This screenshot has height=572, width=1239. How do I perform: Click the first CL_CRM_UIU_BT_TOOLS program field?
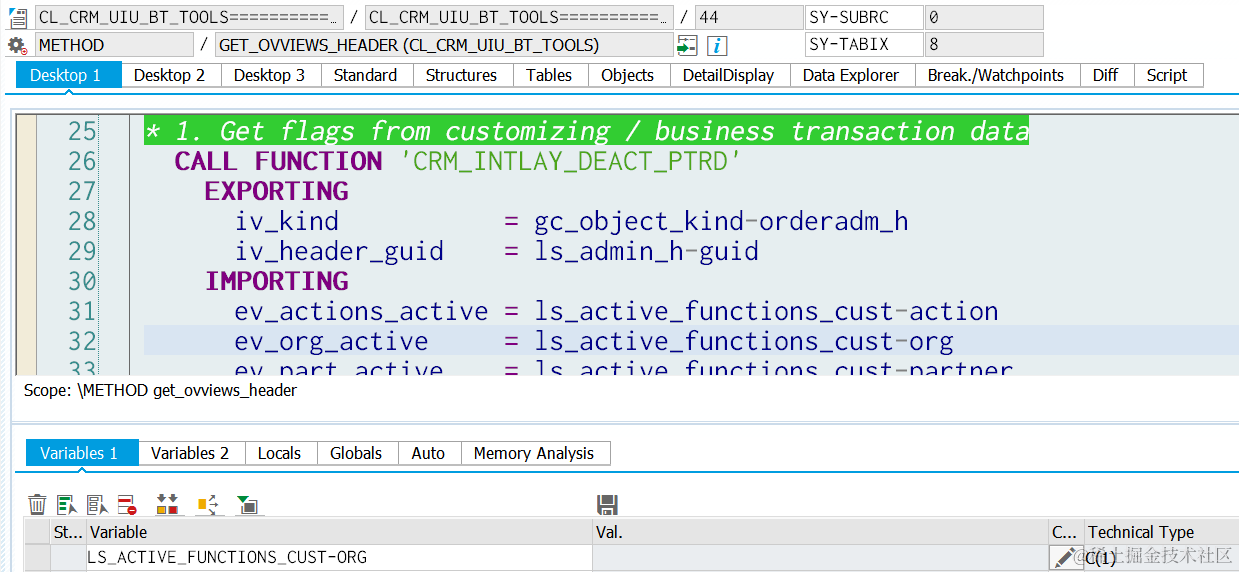point(189,17)
